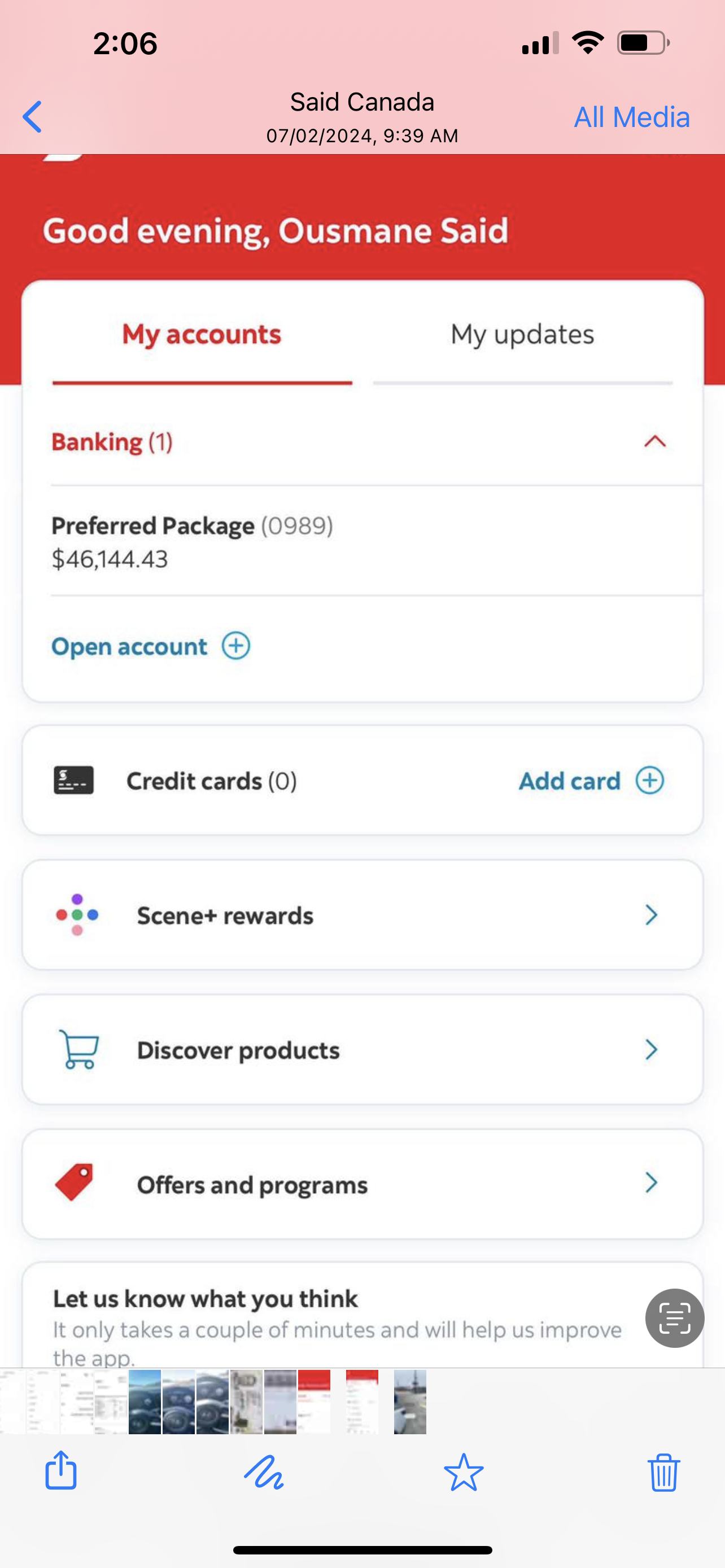Tap the draw markup icon

tap(264, 1472)
